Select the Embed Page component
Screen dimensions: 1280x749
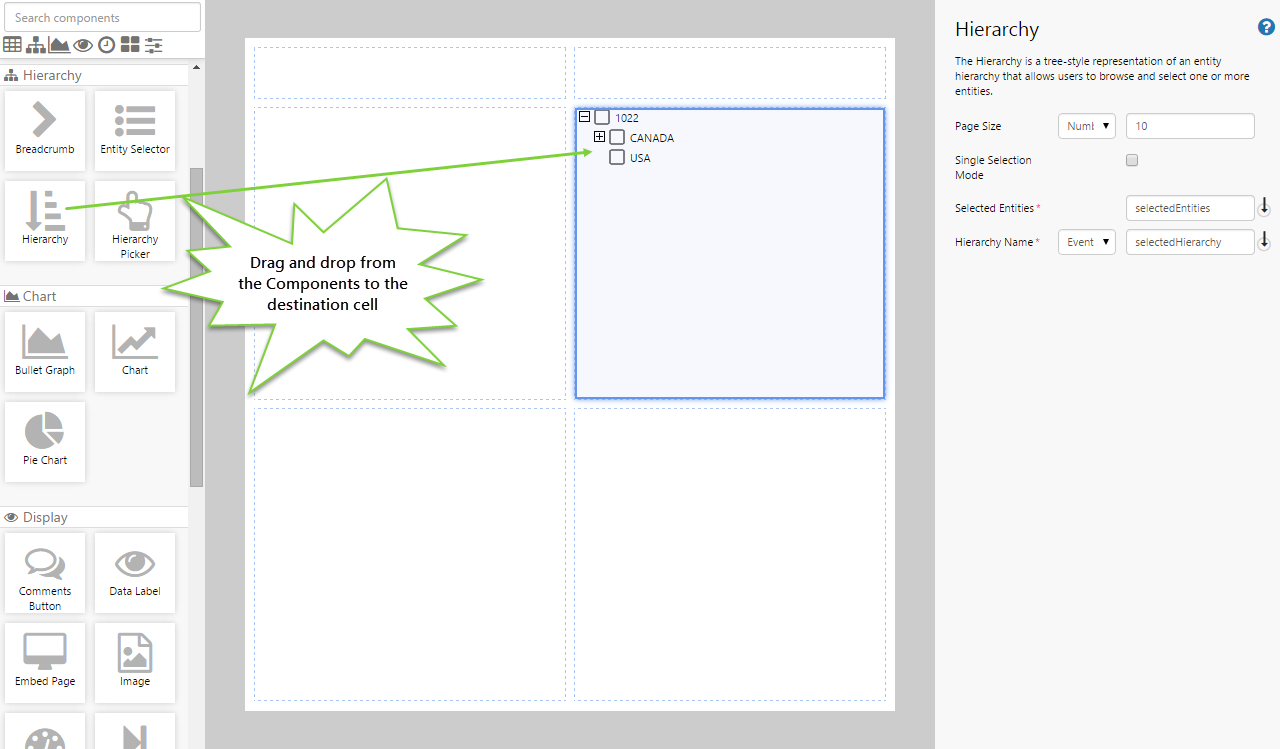pyautogui.click(x=44, y=662)
